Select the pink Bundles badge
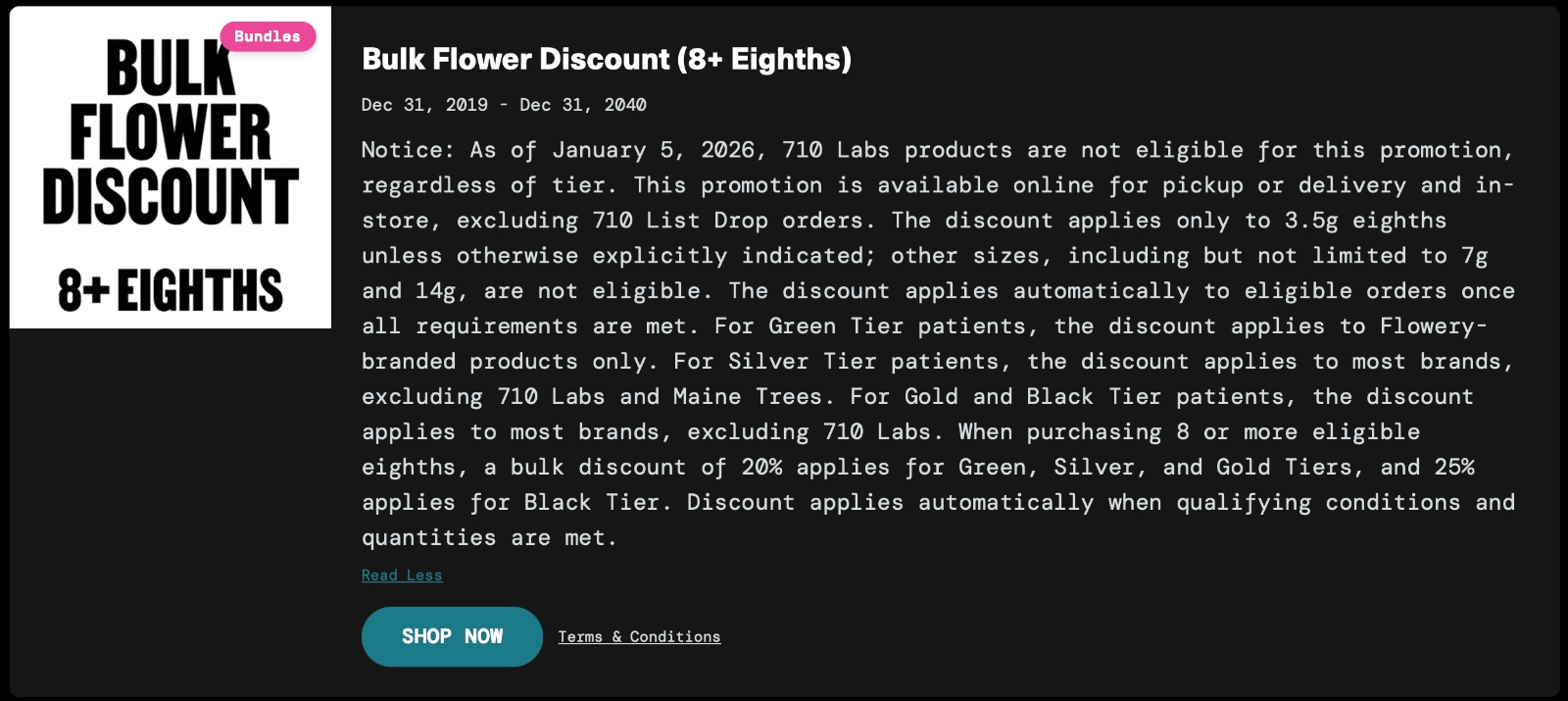 coord(268,36)
